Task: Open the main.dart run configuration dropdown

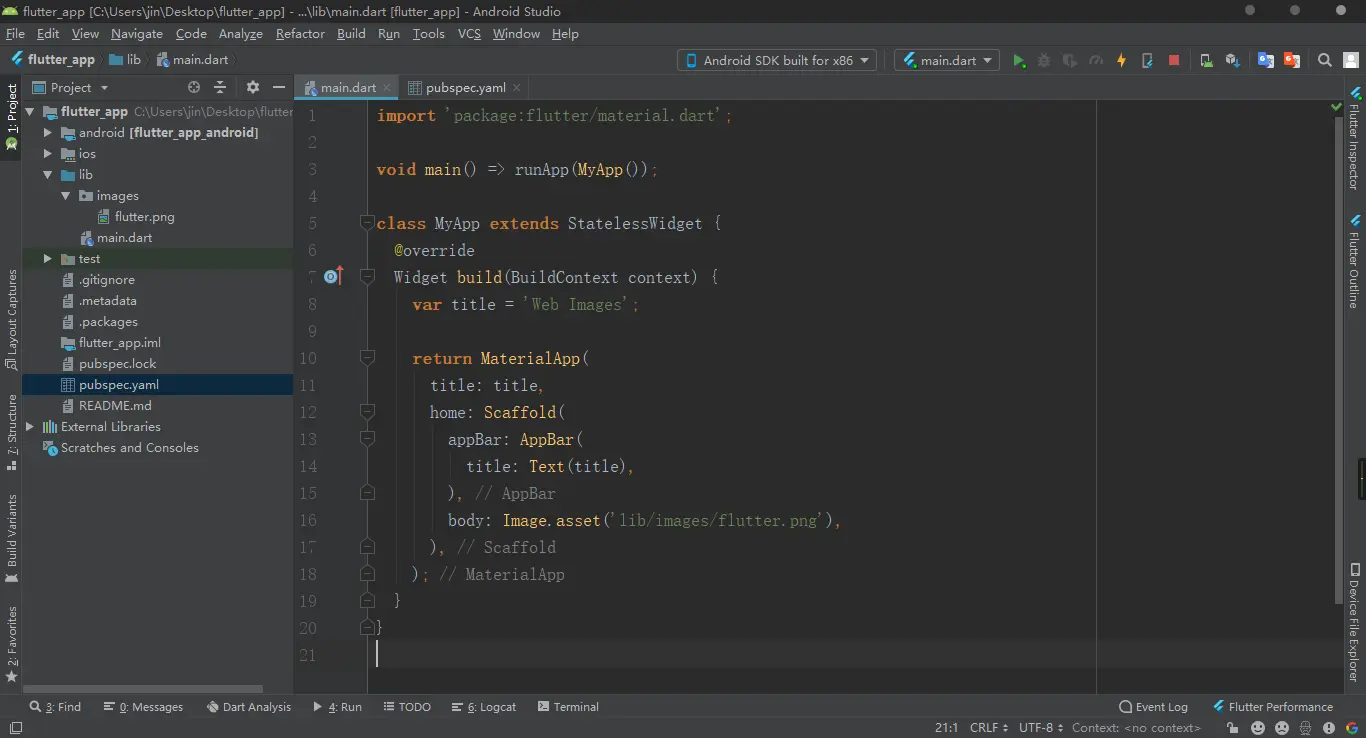Action: [946, 60]
